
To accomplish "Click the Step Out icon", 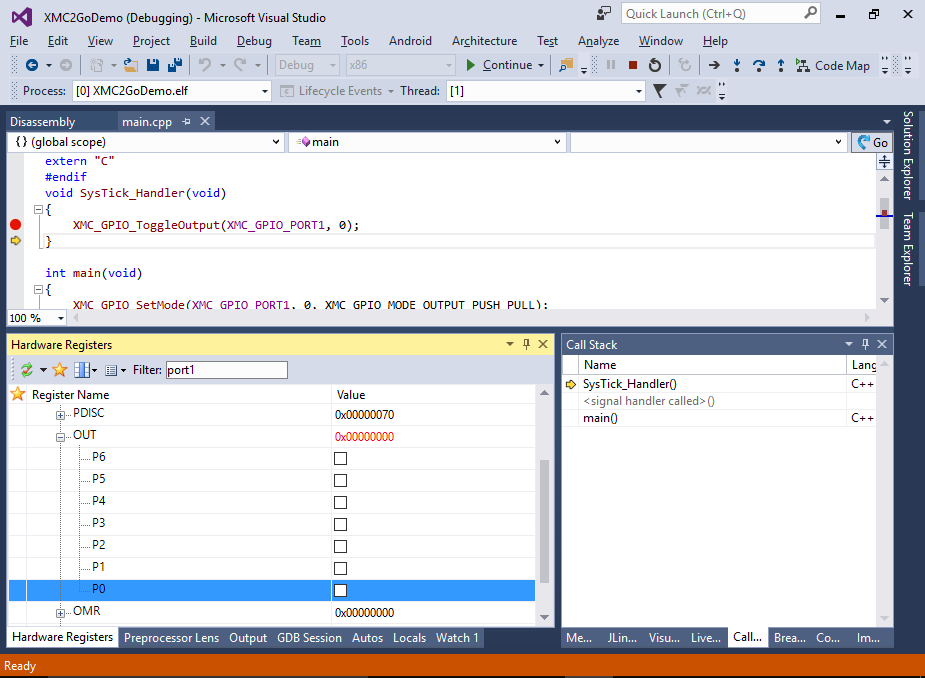I will (x=781, y=65).
